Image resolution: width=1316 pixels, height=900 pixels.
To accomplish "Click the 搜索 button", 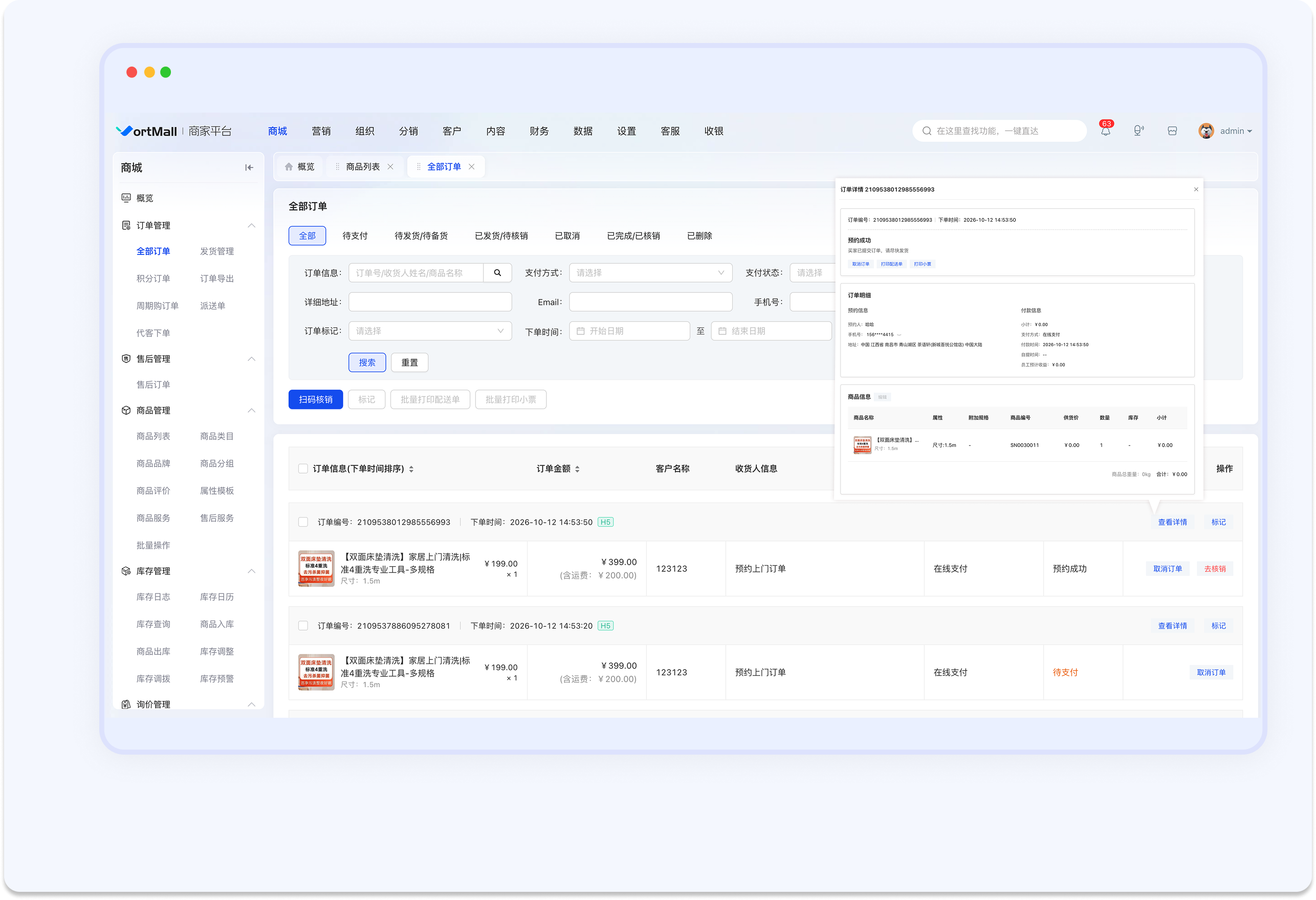I will 367,363.
